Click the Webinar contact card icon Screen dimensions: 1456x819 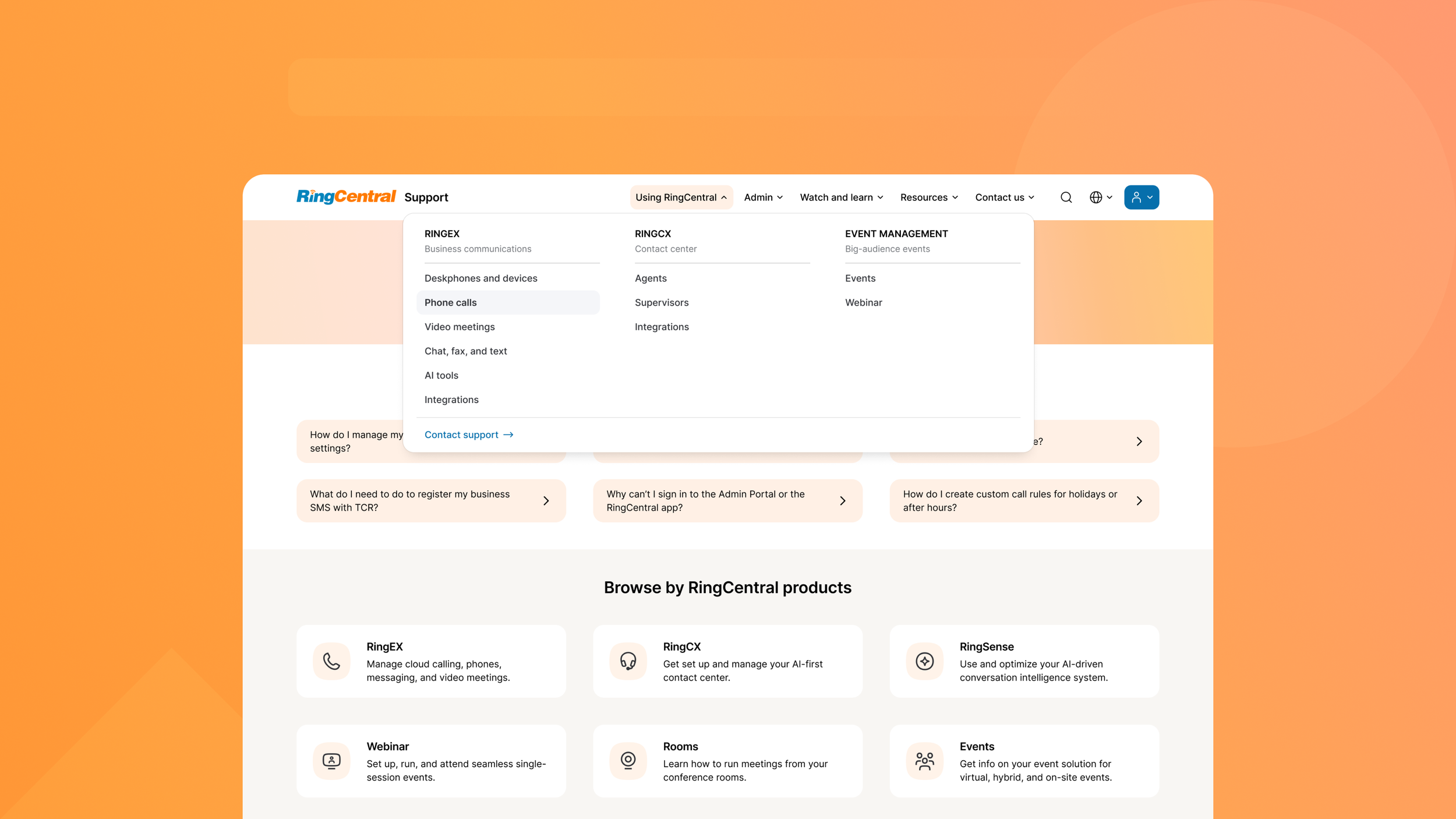(331, 761)
